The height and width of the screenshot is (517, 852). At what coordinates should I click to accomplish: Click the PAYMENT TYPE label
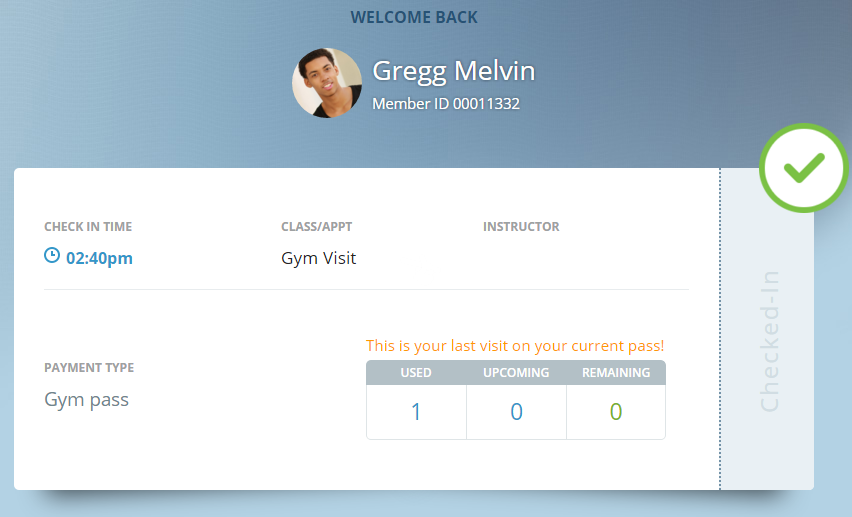coord(89,367)
